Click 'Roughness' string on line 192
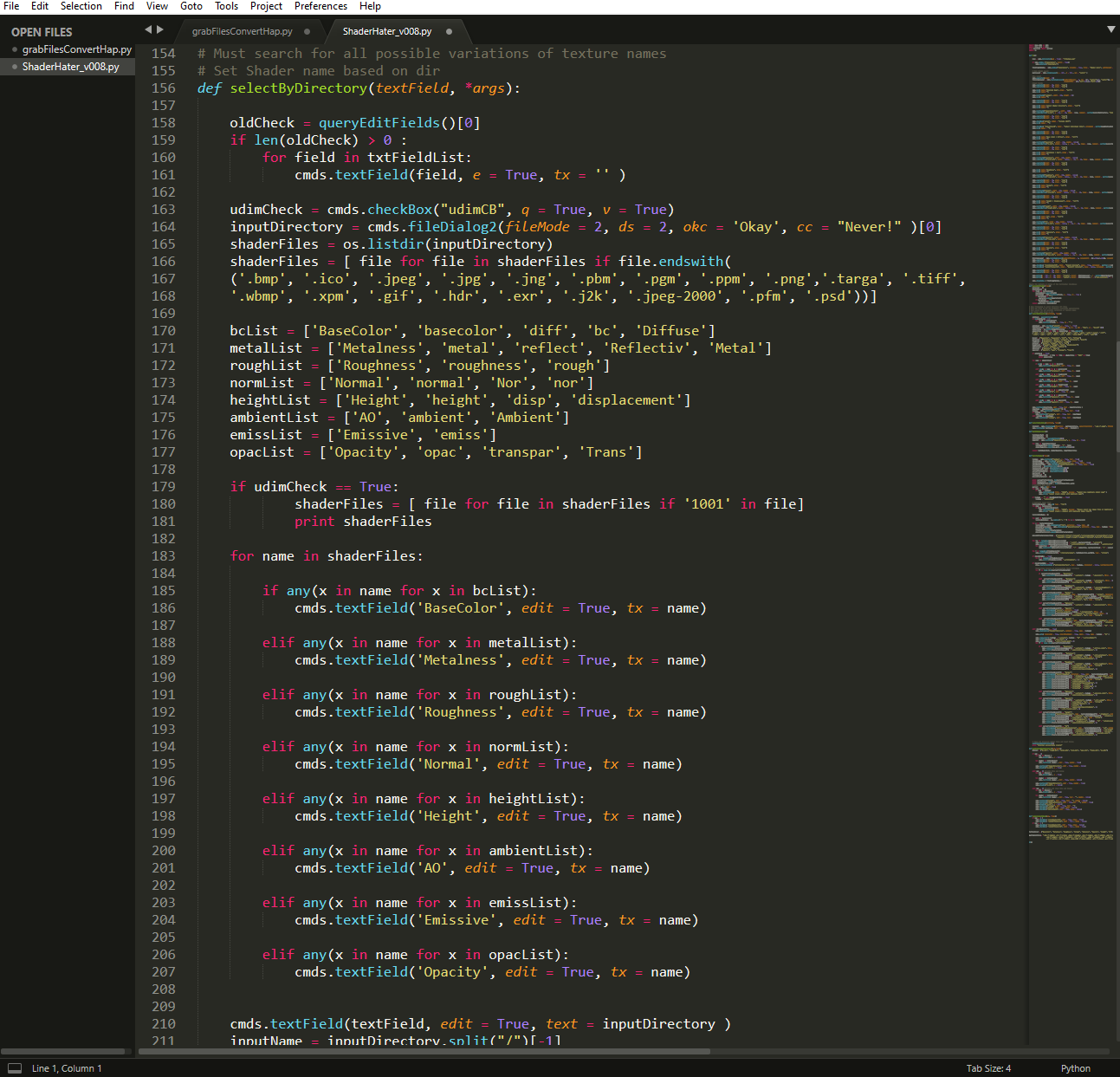This screenshot has height=1077, width=1120. 460,712
